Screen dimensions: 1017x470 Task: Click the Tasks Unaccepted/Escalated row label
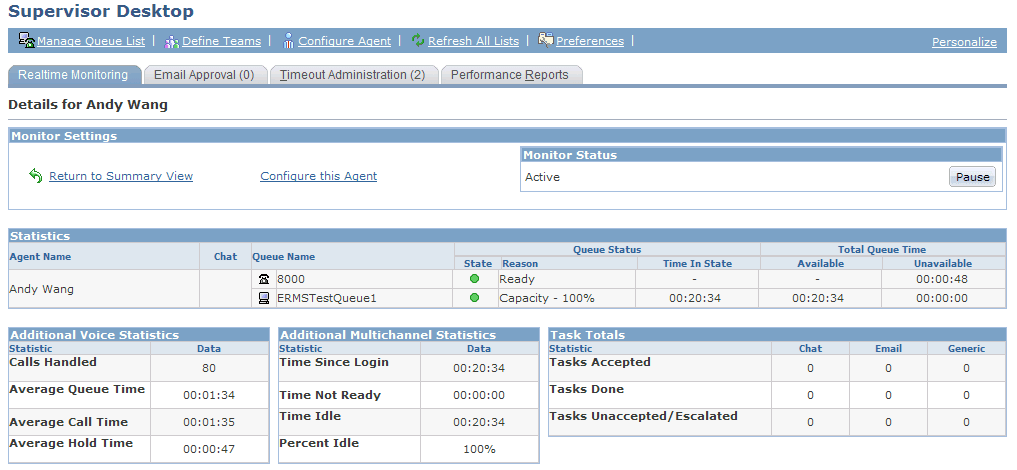click(643, 416)
